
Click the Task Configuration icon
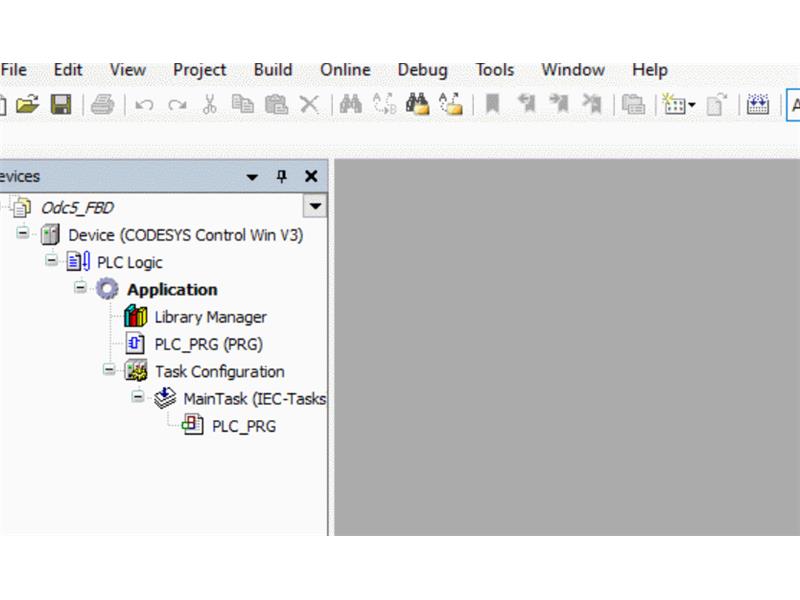[136, 371]
